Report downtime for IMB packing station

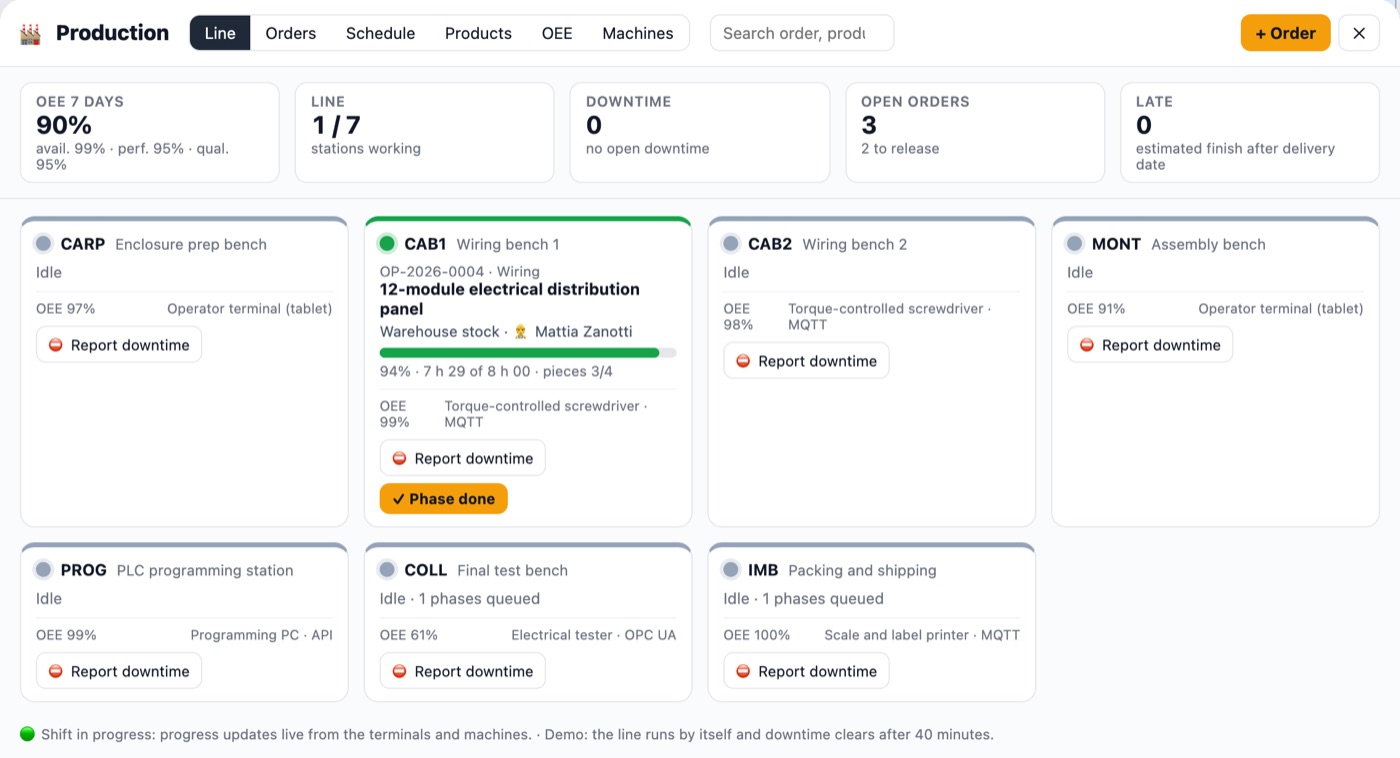tap(806, 671)
